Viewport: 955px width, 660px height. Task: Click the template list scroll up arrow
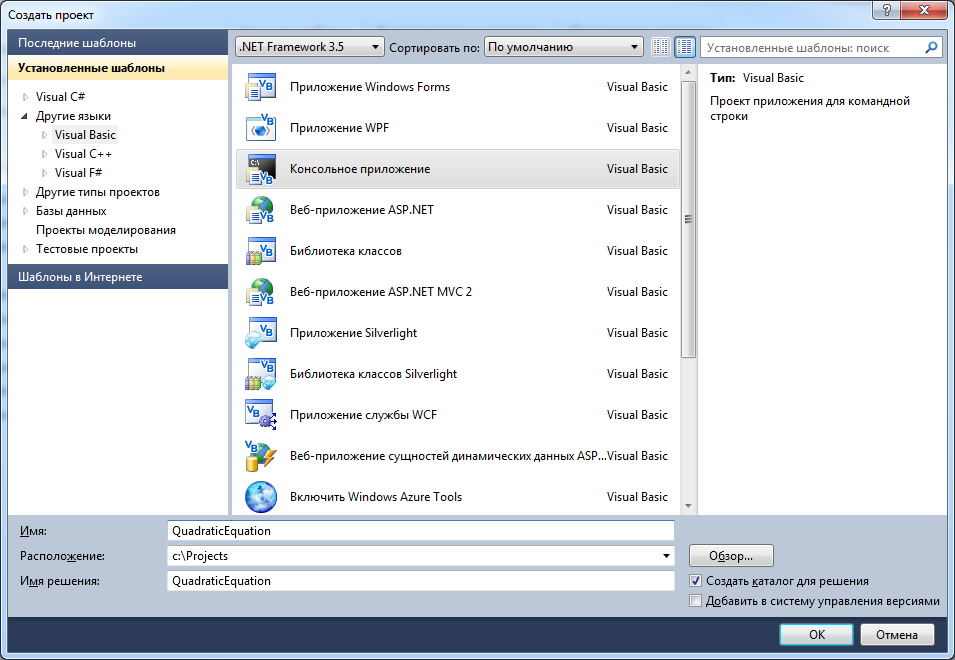click(x=688, y=73)
